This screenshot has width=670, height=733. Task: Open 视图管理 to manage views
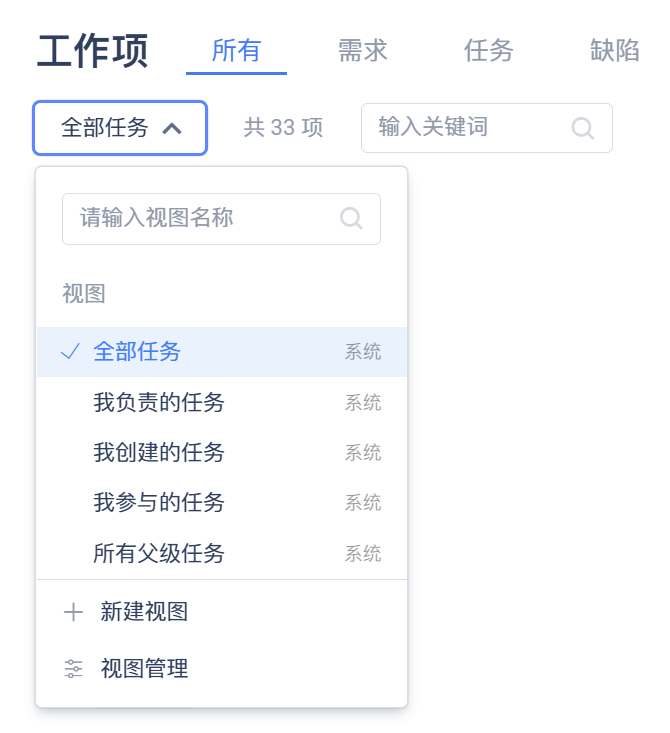(x=144, y=669)
